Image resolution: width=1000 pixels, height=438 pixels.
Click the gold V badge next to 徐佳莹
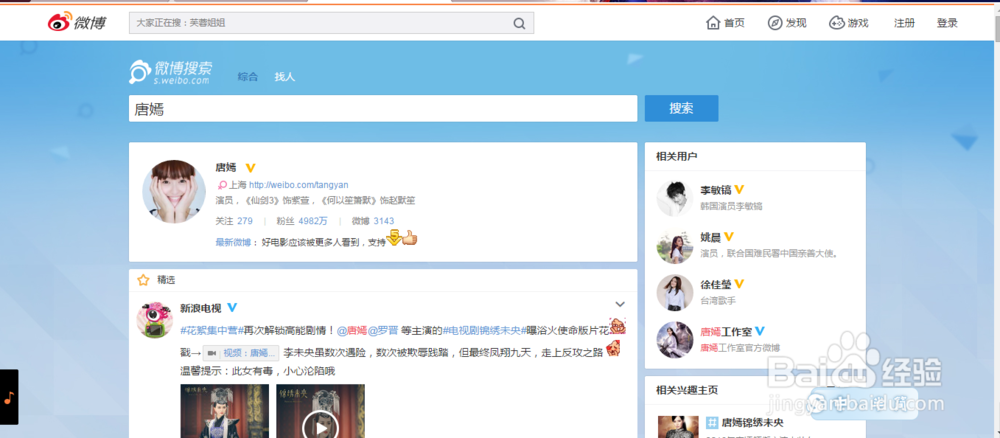coord(740,284)
